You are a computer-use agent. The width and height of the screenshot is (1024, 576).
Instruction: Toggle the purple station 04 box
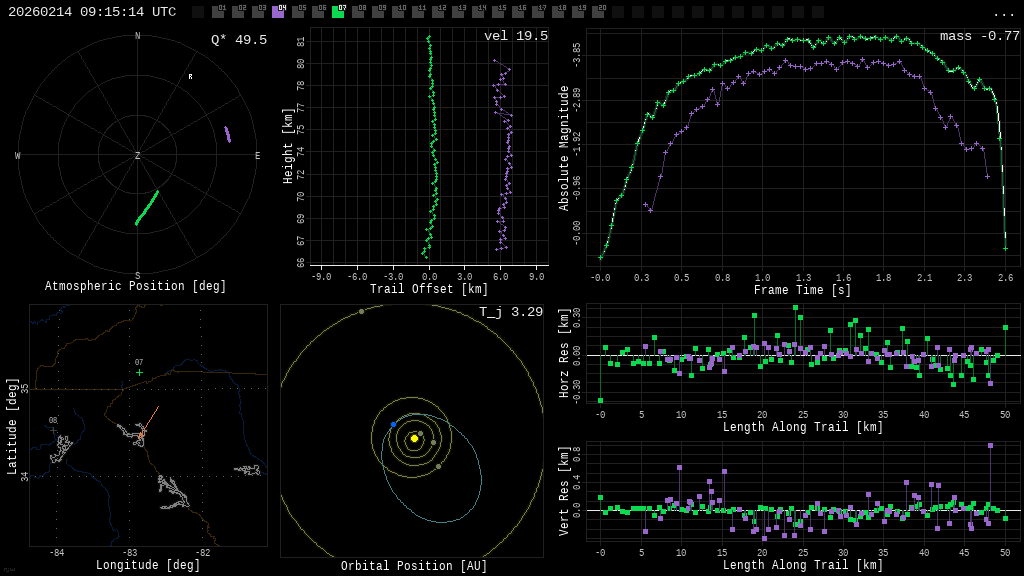(x=278, y=12)
